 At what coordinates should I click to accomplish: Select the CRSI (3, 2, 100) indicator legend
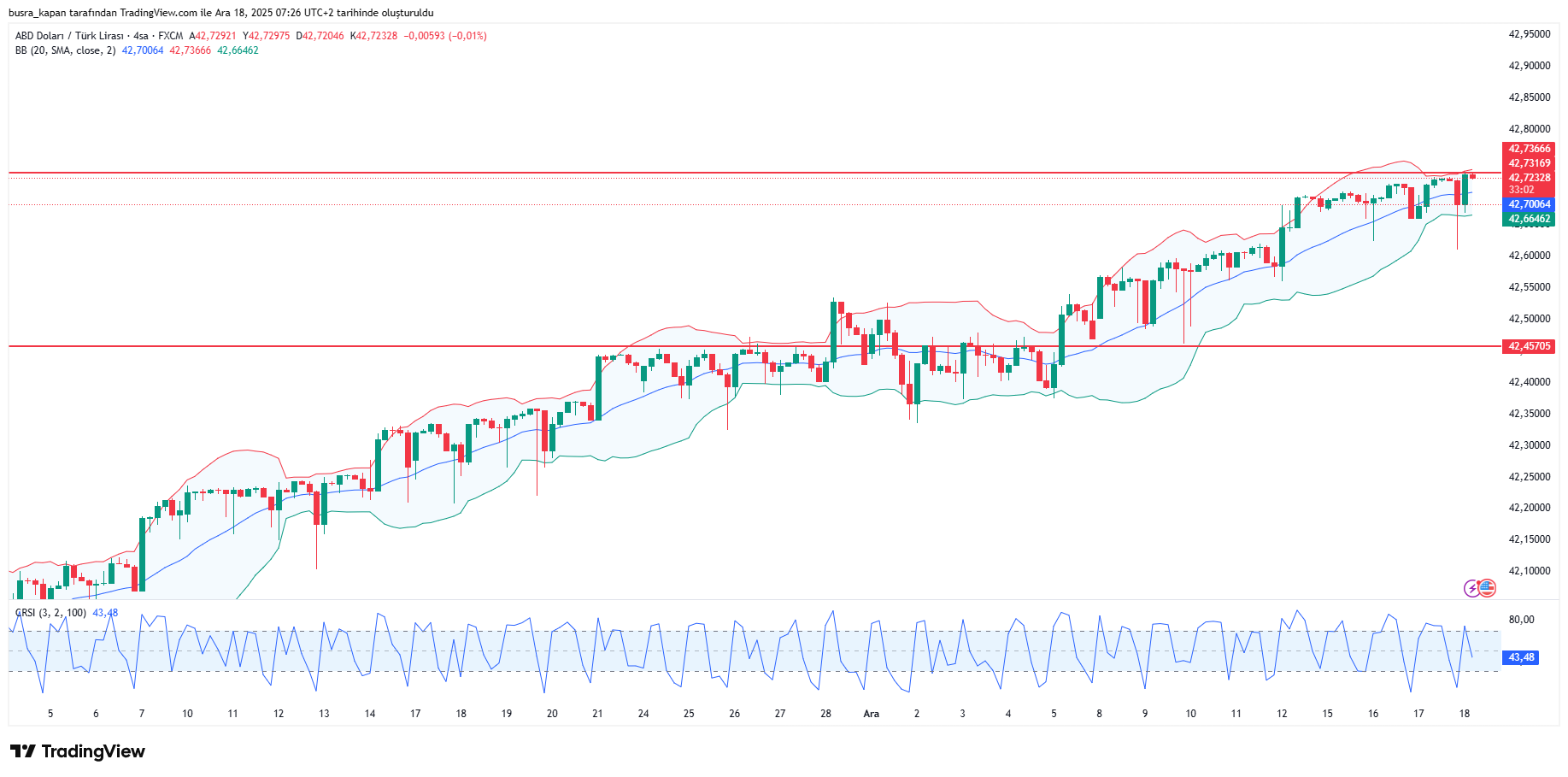coord(51,613)
